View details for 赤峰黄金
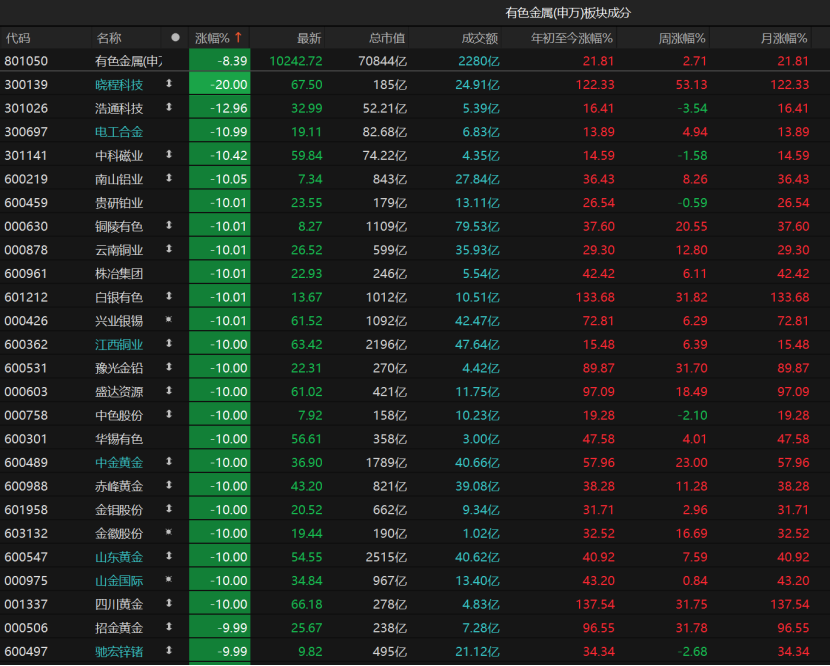Screen dimensions: 830x666 point(120,486)
